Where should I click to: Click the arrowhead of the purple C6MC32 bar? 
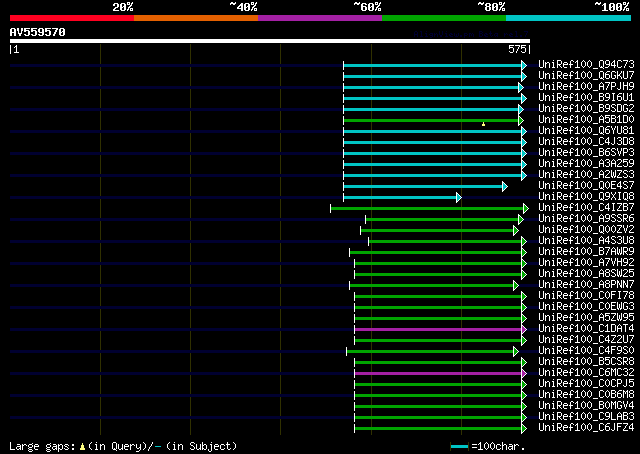pyautogui.click(x=524, y=374)
